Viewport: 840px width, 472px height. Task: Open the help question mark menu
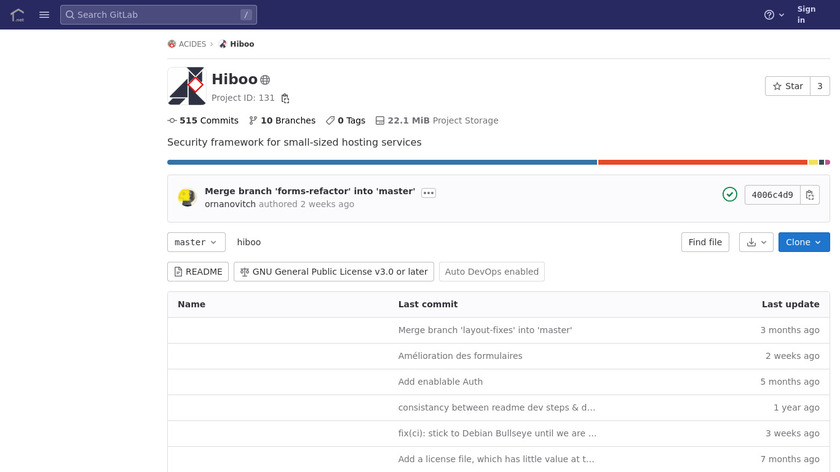click(x=774, y=15)
